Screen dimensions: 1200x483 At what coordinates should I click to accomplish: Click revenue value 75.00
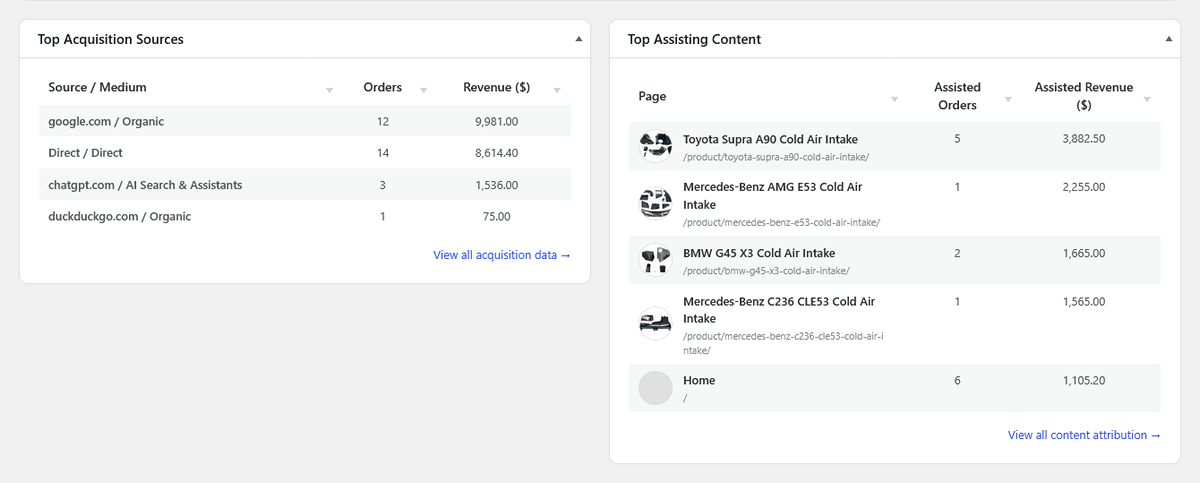pyautogui.click(x=496, y=216)
